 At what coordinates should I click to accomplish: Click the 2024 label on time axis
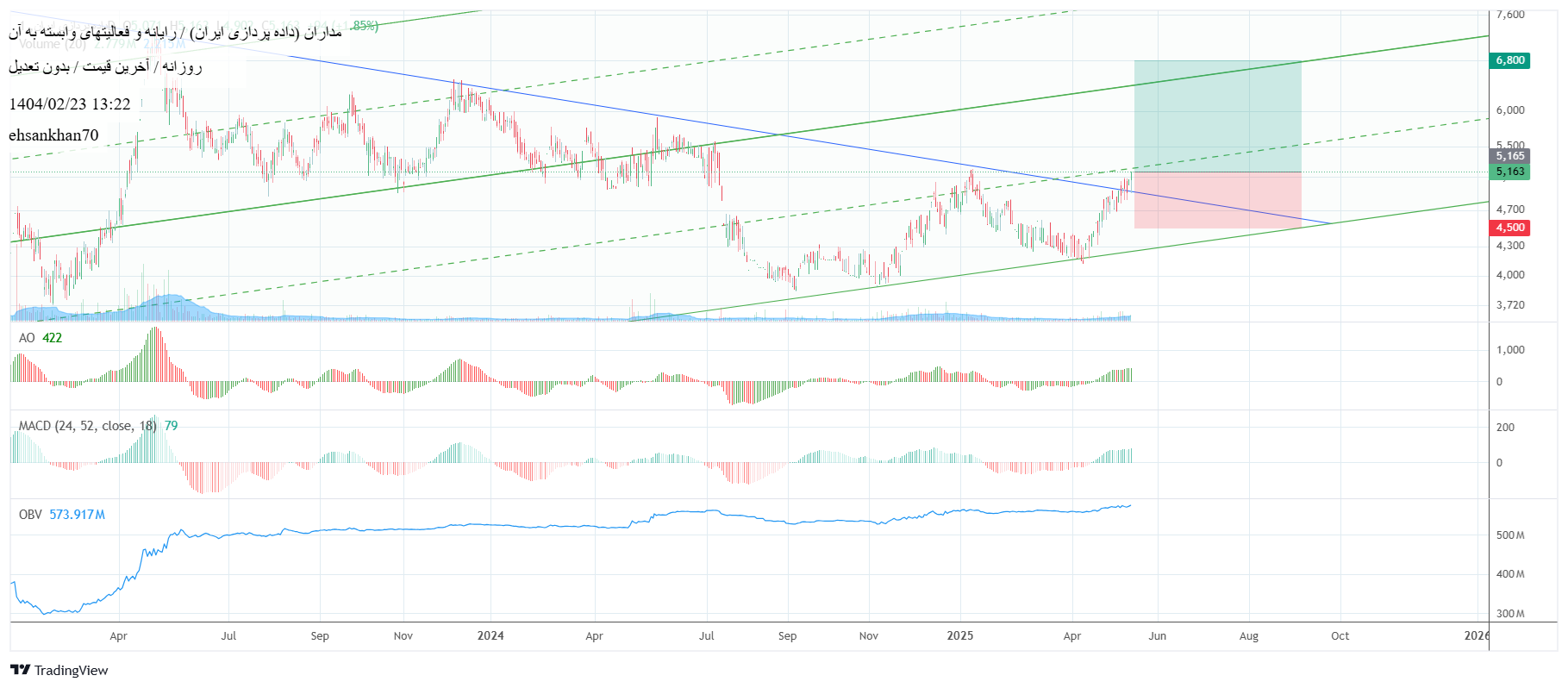pyautogui.click(x=490, y=635)
